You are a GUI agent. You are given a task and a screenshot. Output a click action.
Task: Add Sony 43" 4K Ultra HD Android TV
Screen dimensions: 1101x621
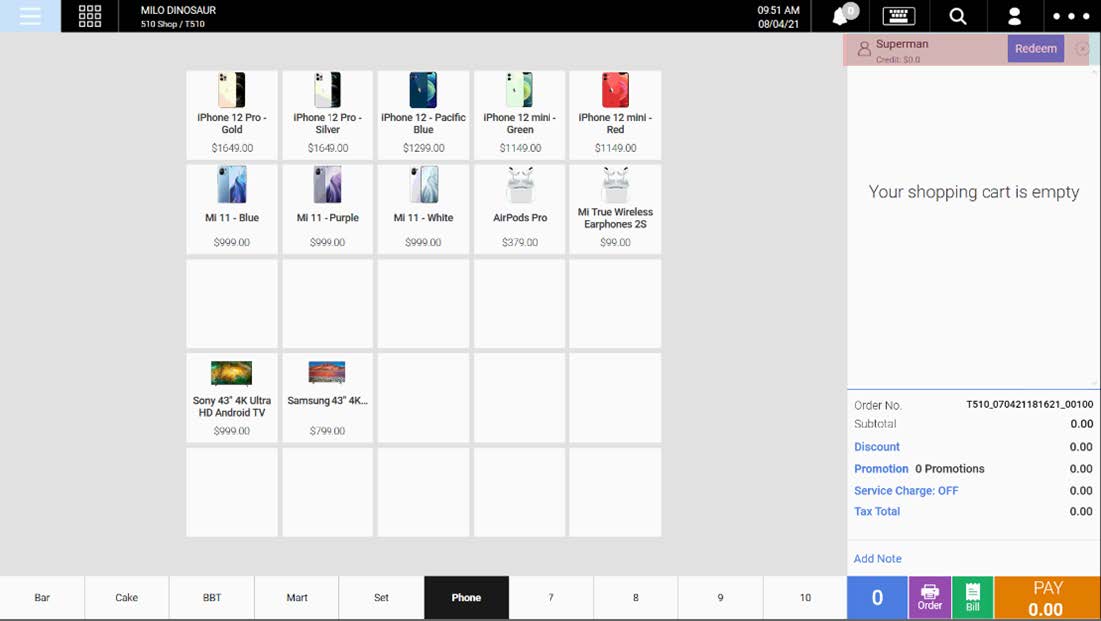pos(232,398)
